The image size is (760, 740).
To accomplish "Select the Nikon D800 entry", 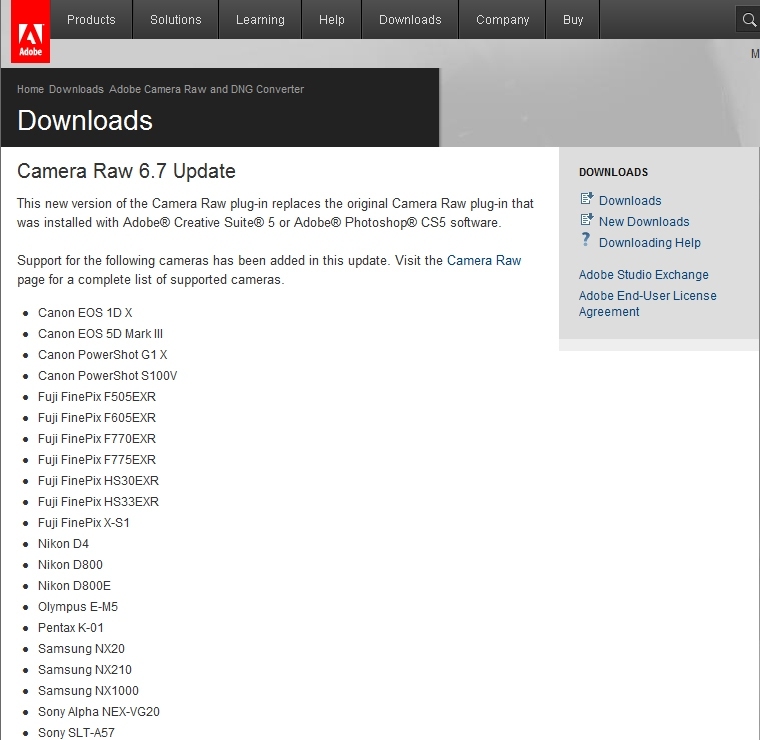I will [70, 565].
